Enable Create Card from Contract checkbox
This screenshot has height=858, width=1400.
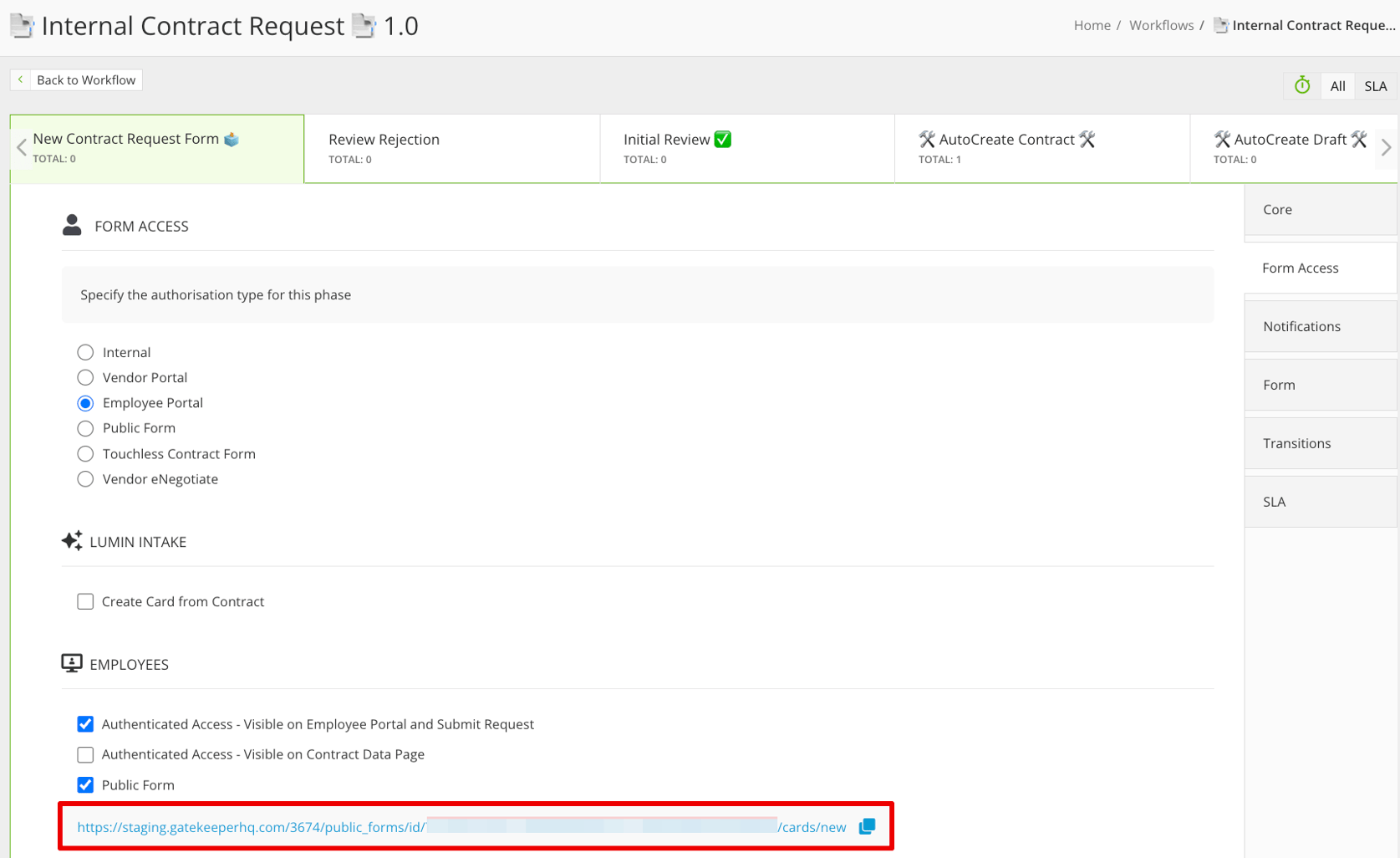[85, 601]
